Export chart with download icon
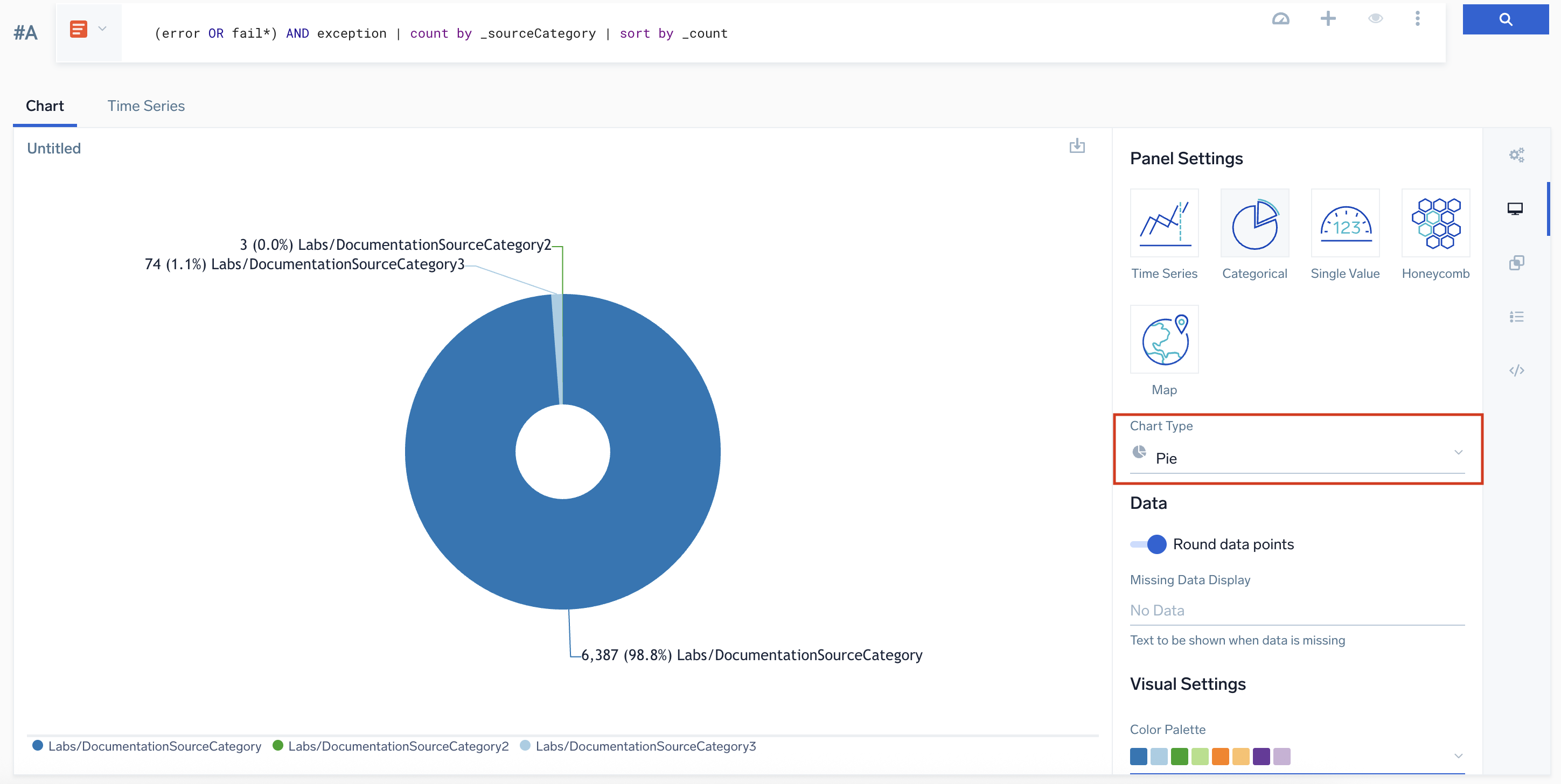Viewport: 1561px width, 784px height. [x=1076, y=146]
